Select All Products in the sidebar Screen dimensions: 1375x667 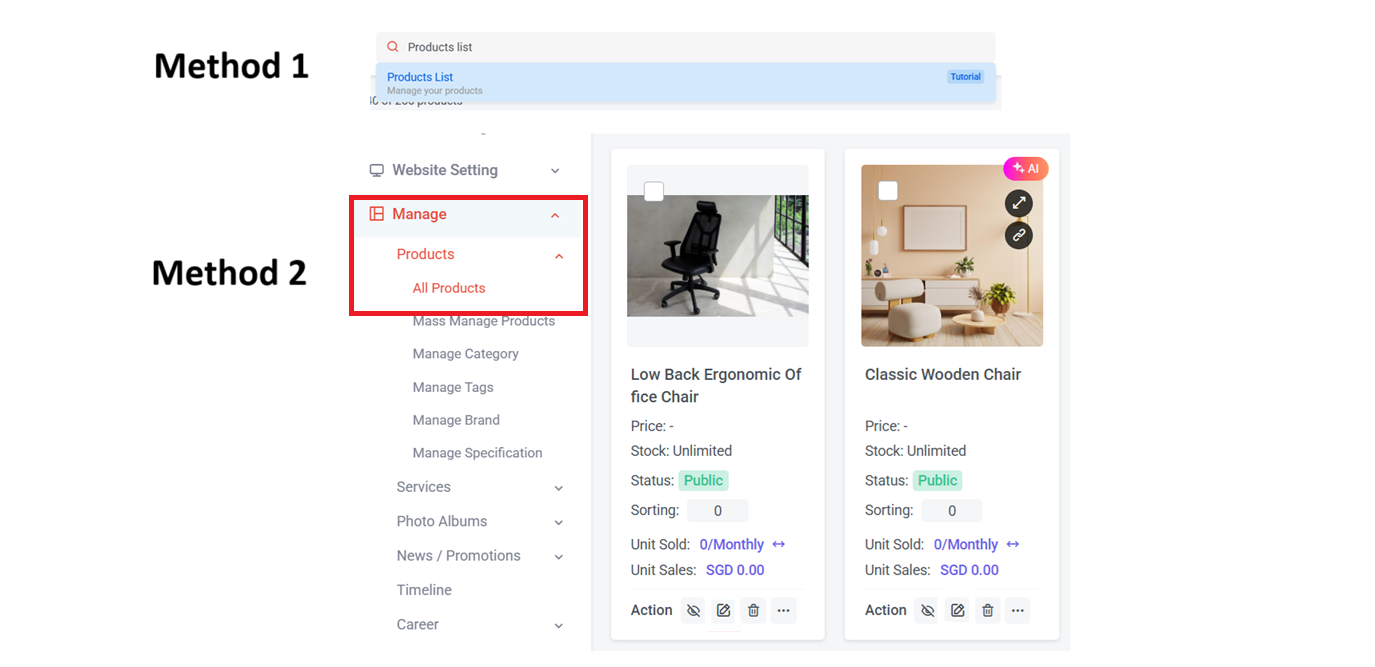[448, 288]
